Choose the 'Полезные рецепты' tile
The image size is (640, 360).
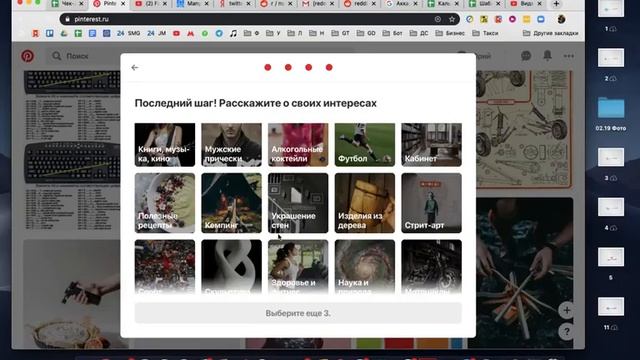pos(165,203)
